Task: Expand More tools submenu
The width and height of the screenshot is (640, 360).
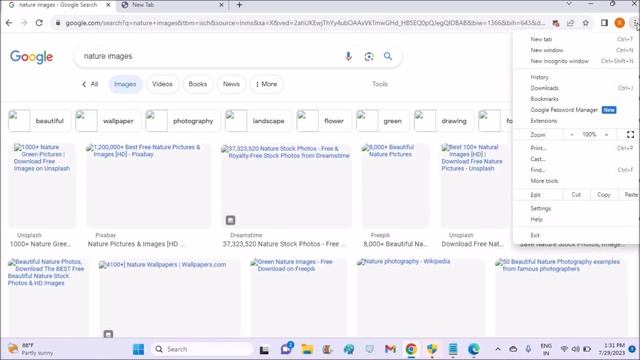Action: pyautogui.click(x=576, y=181)
